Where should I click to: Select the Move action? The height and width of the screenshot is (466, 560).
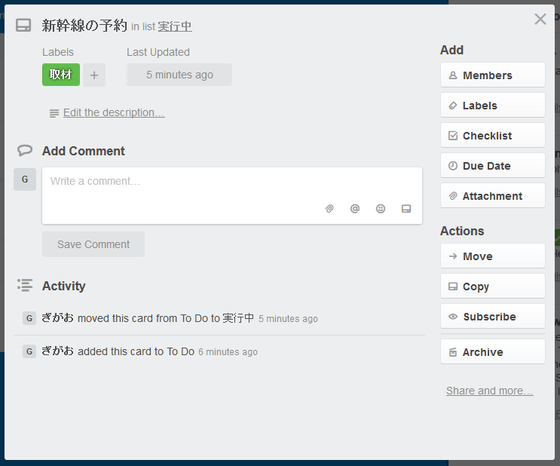pyautogui.click(x=492, y=256)
